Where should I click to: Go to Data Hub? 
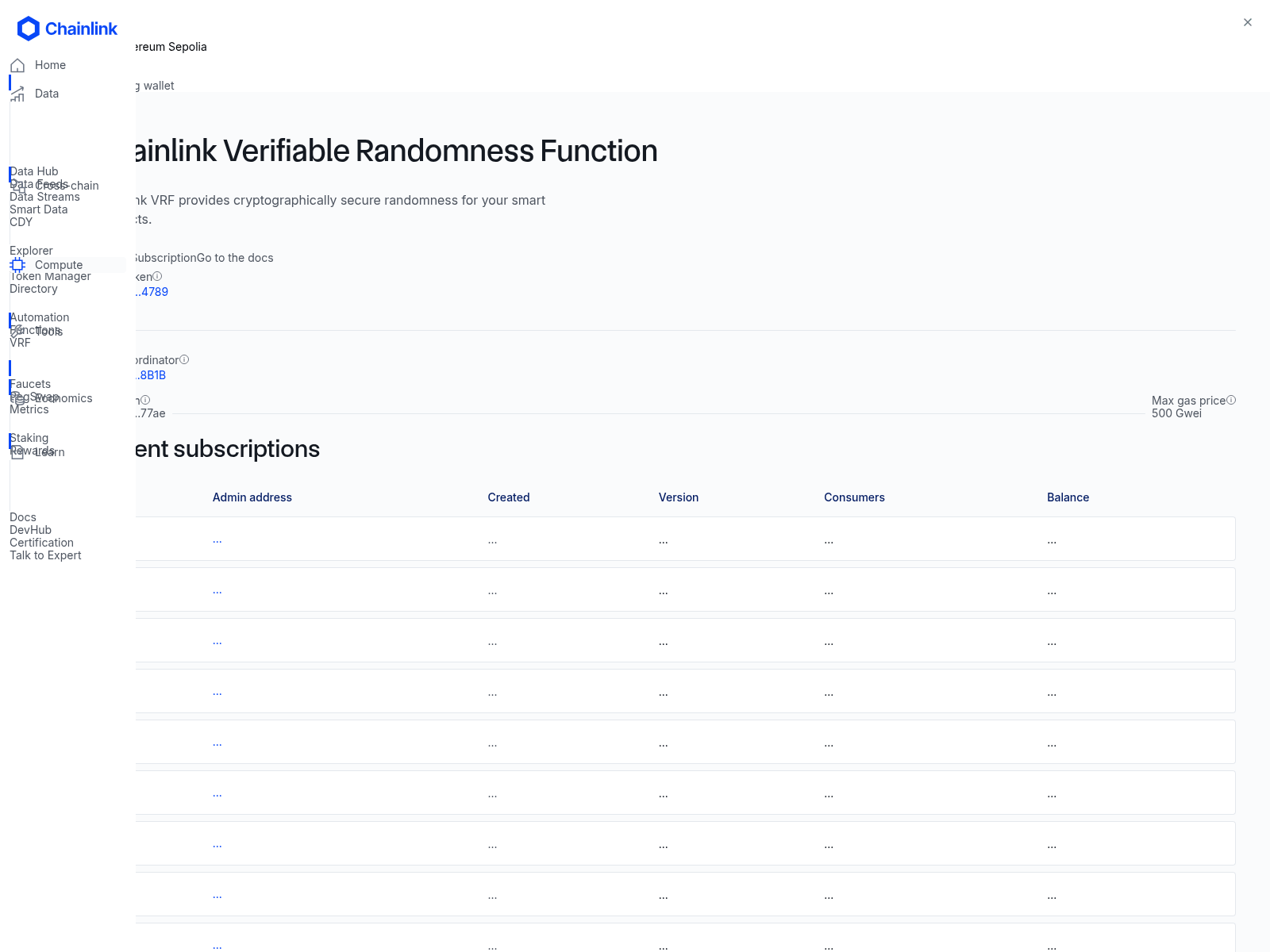click(x=34, y=171)
